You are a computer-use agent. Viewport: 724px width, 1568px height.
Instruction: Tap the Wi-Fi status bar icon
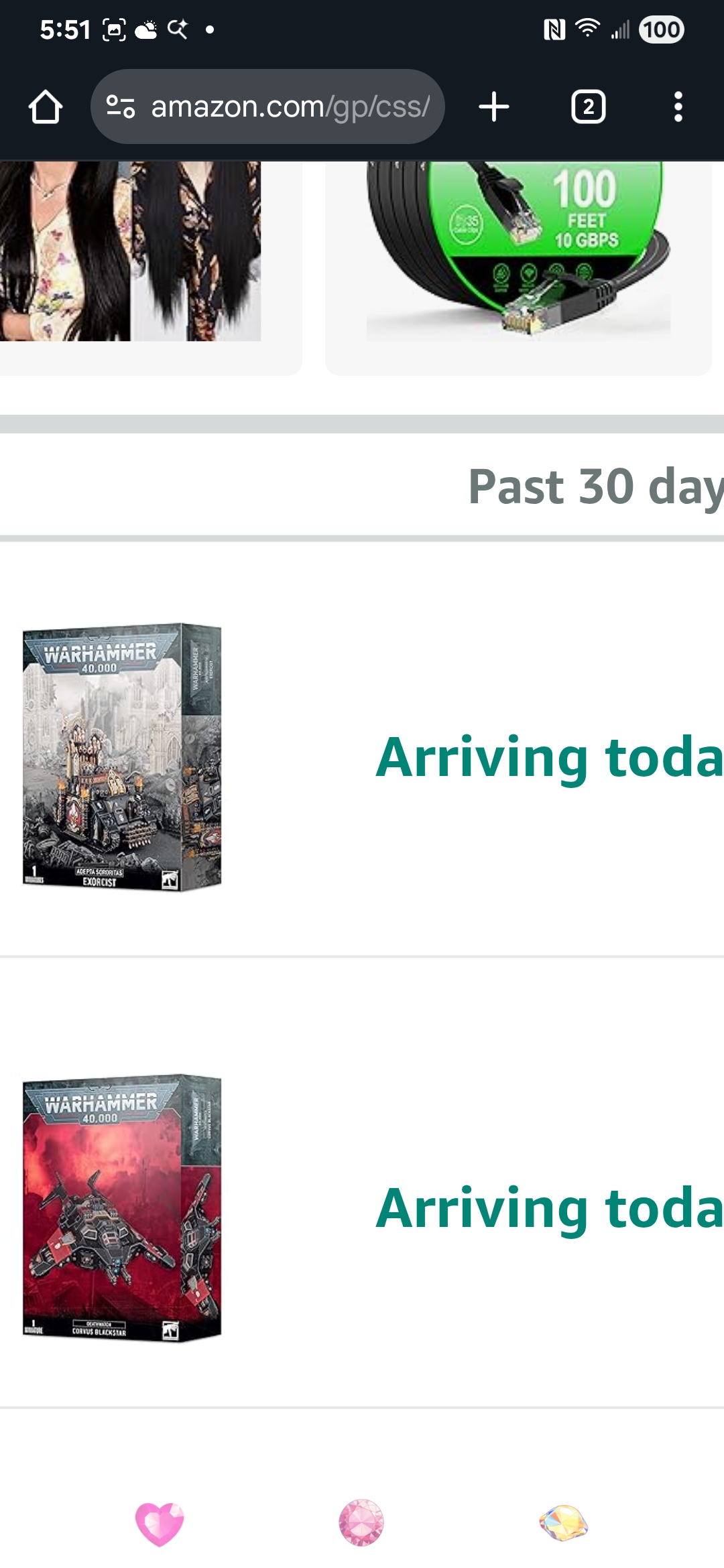tap(588, 29)
